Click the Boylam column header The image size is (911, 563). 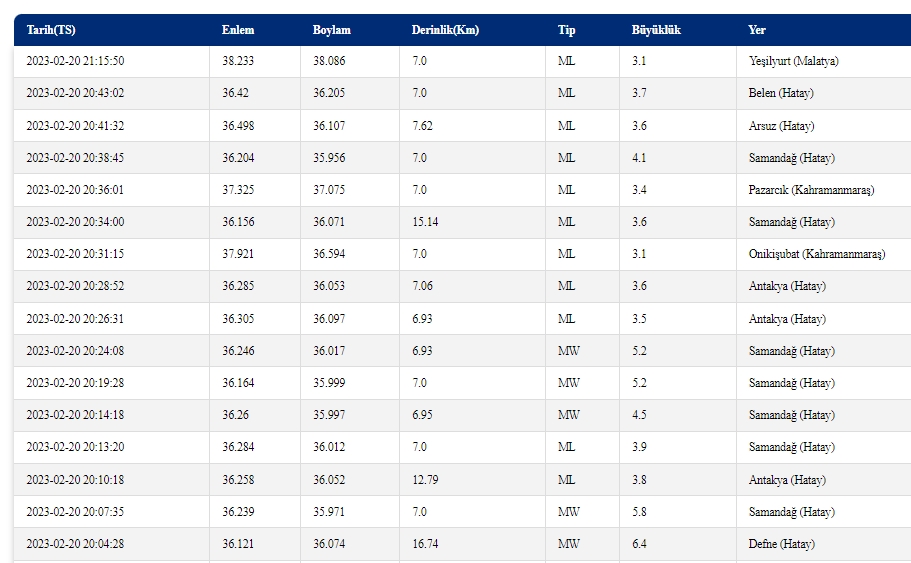pyautogui.click(x=332, y=30)
